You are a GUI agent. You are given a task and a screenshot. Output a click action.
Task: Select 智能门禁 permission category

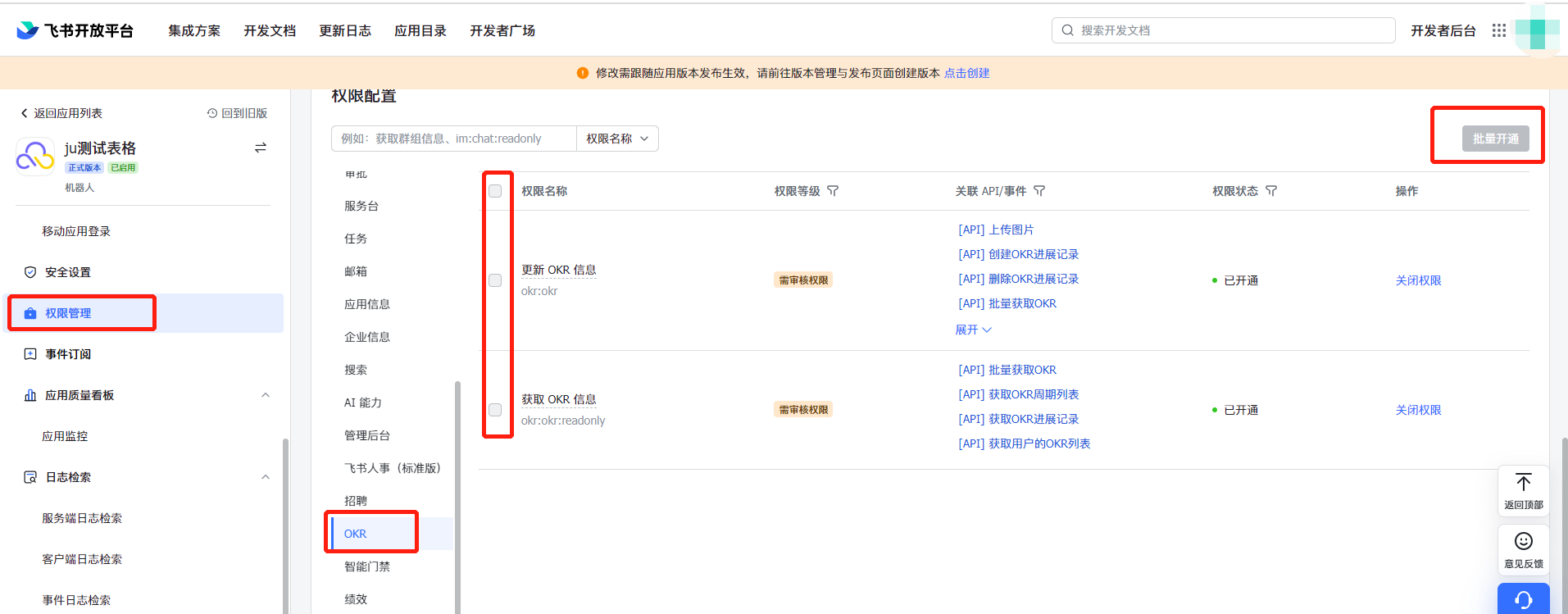click(367, 566)
